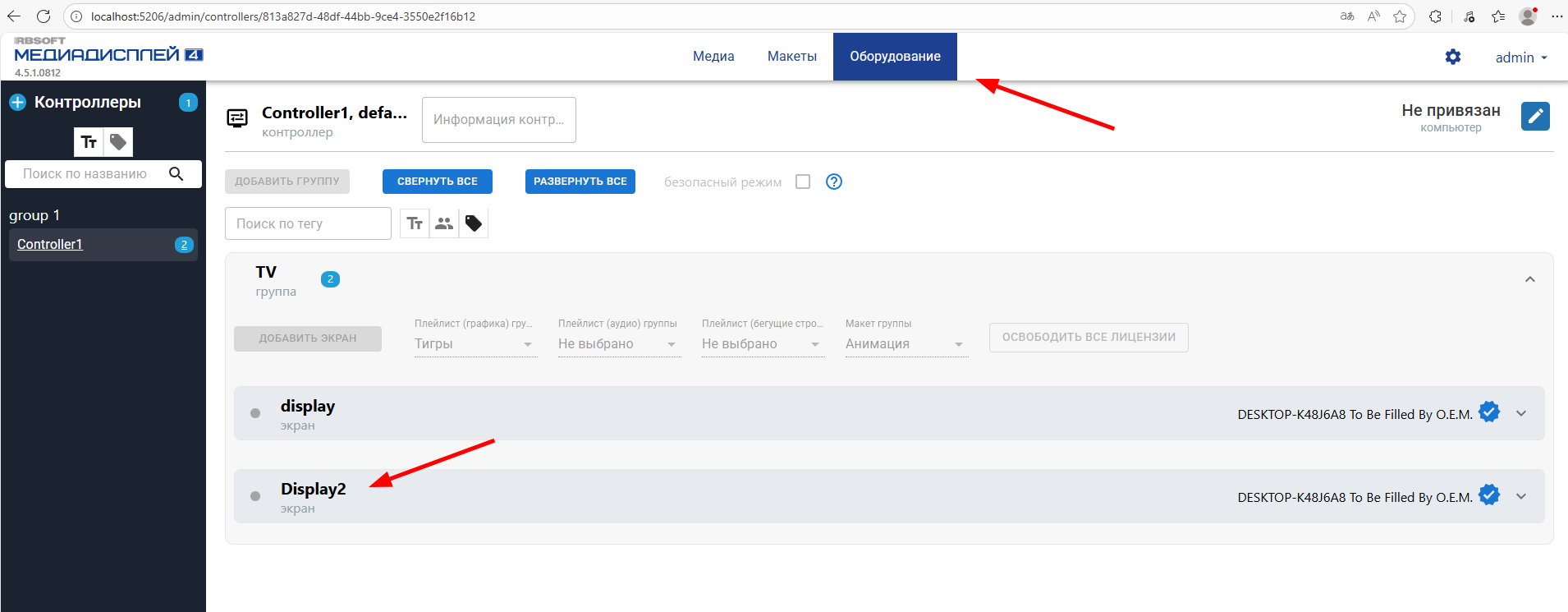Viewport: 1568px width, 612px height.
Task: Open the admin user menu
Action: (x=1520, y=58)
